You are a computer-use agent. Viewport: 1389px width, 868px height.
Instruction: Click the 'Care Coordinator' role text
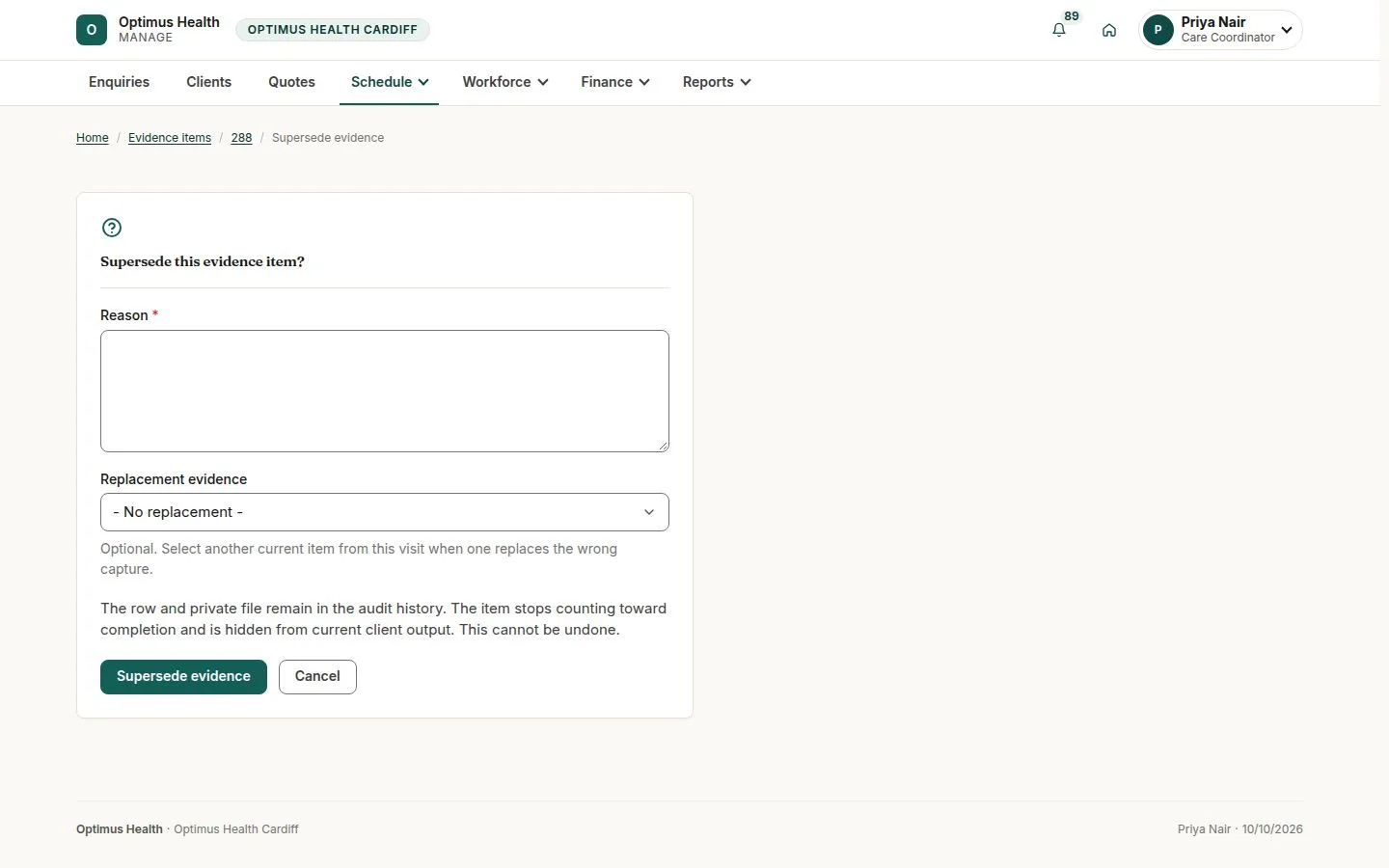(1228, 38)
